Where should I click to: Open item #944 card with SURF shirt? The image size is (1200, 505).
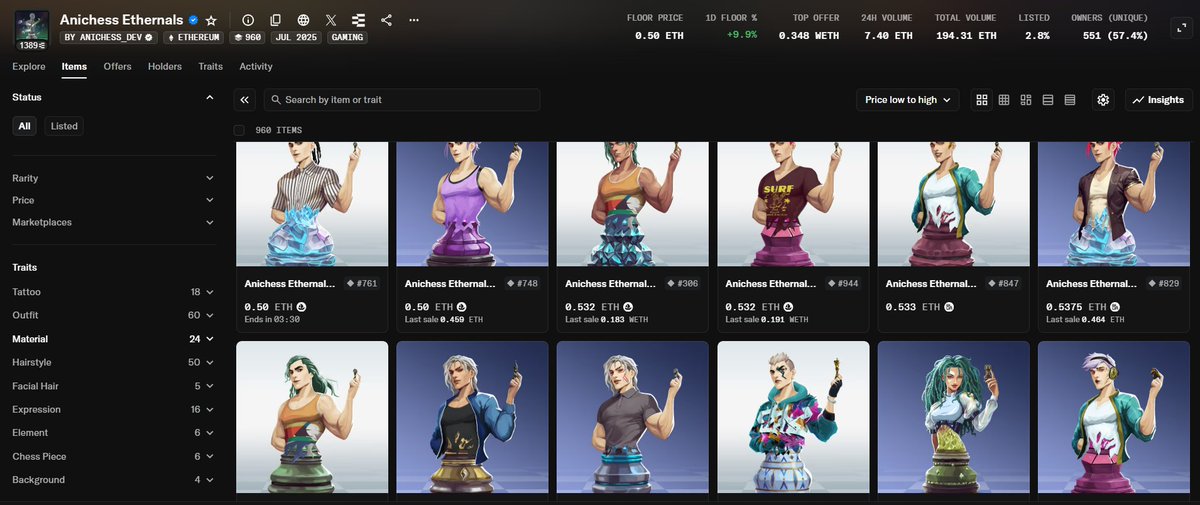[x=794, y=204]
